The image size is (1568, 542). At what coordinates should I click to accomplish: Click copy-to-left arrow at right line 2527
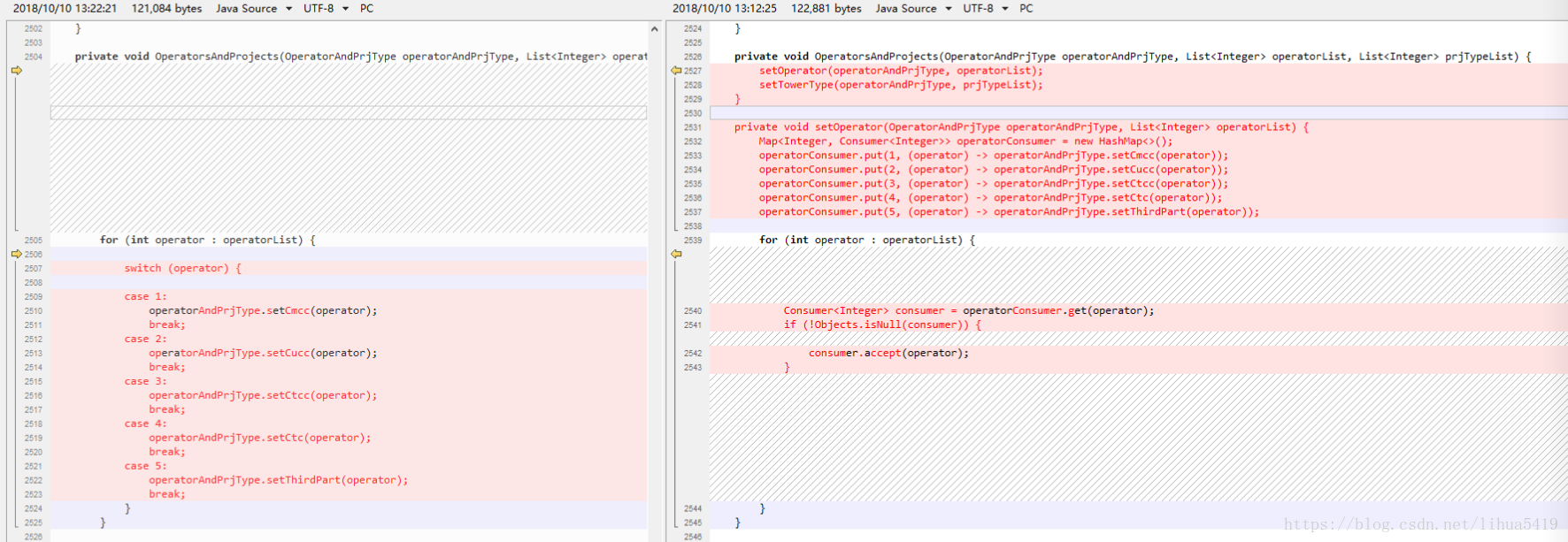click(x=676, y=70)
